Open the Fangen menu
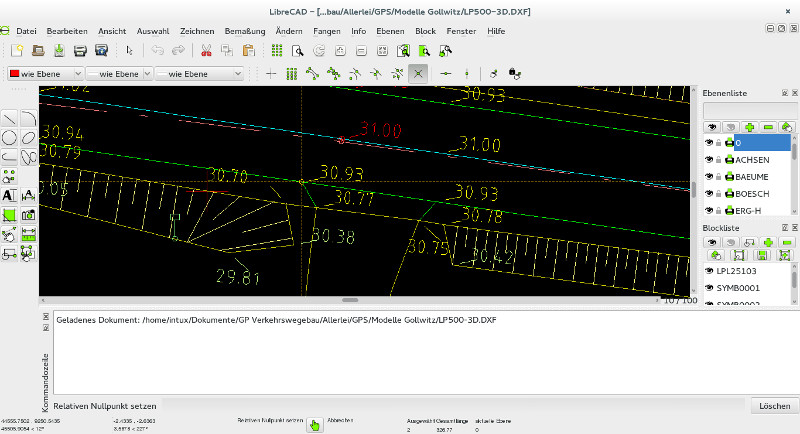This screenshot has height=434, width=800. (327, 31)
